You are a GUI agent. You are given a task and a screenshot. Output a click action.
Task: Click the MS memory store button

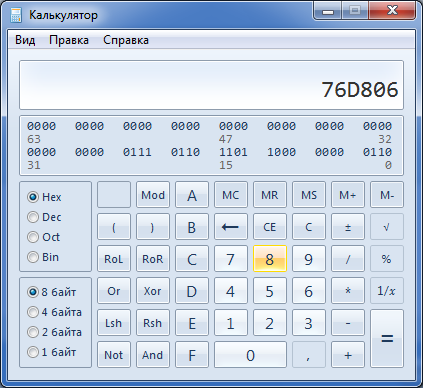click(x=309, y=195)
